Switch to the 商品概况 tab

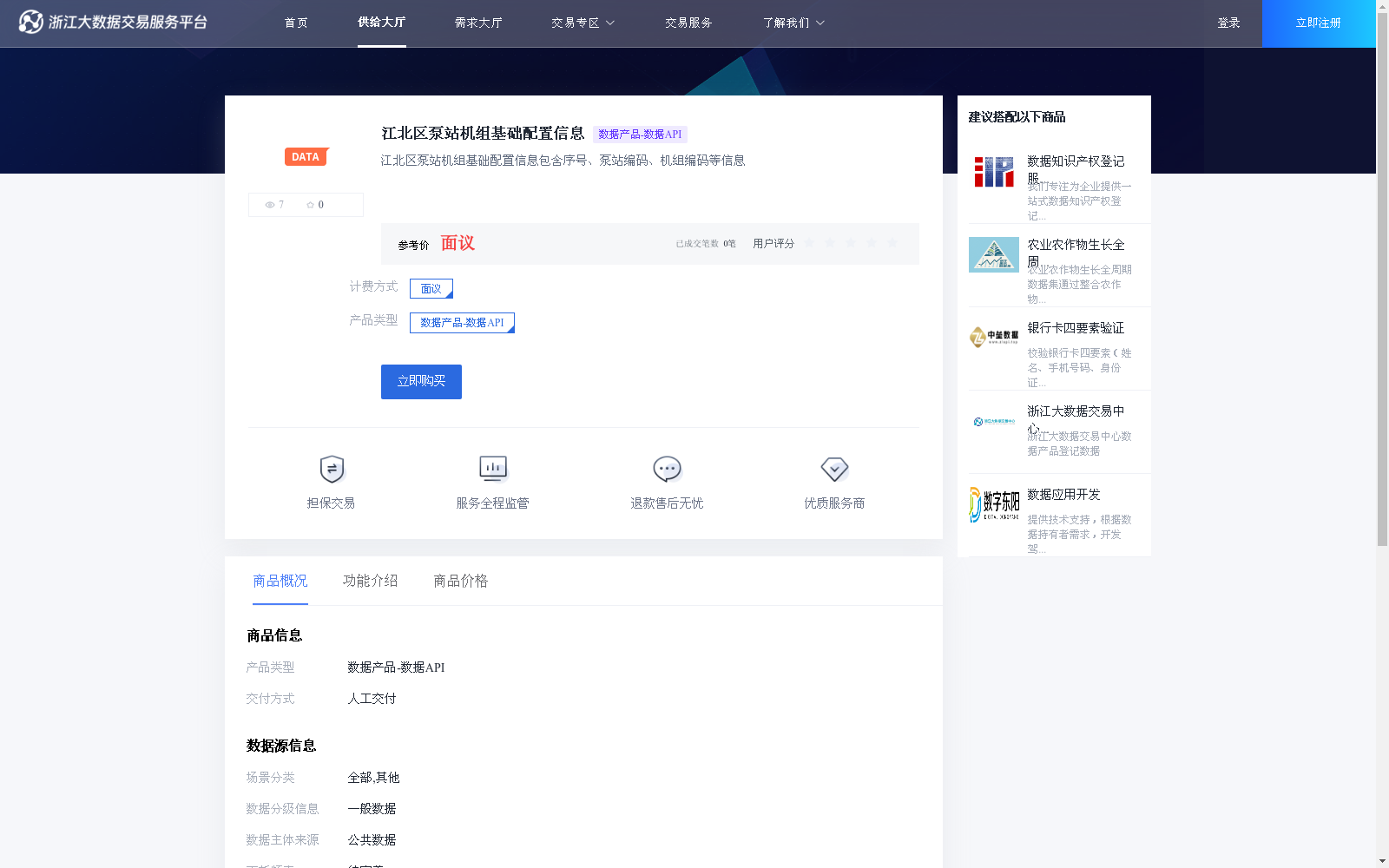click(x=280, y=581)
